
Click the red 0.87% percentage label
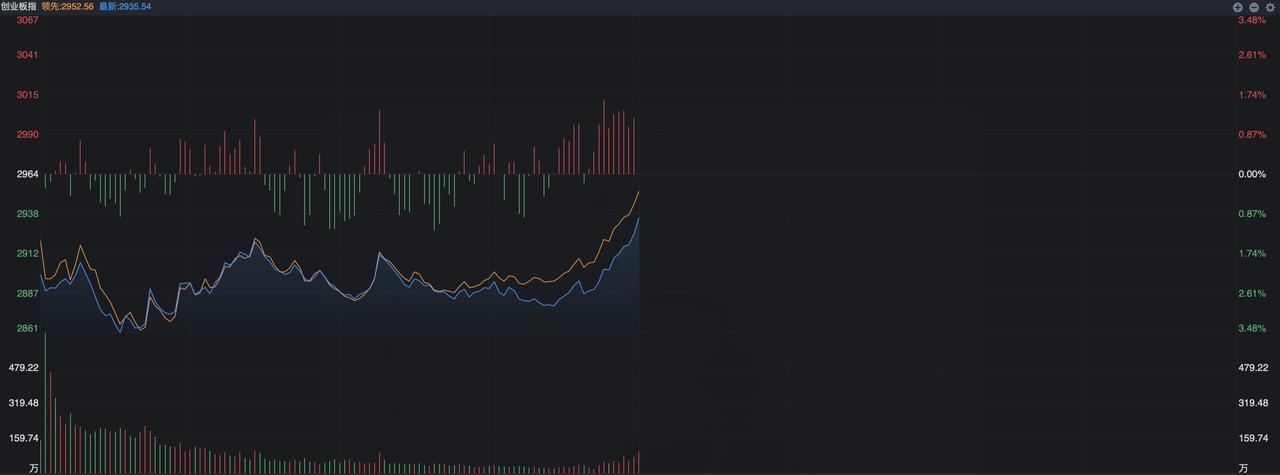[1252, 134]
